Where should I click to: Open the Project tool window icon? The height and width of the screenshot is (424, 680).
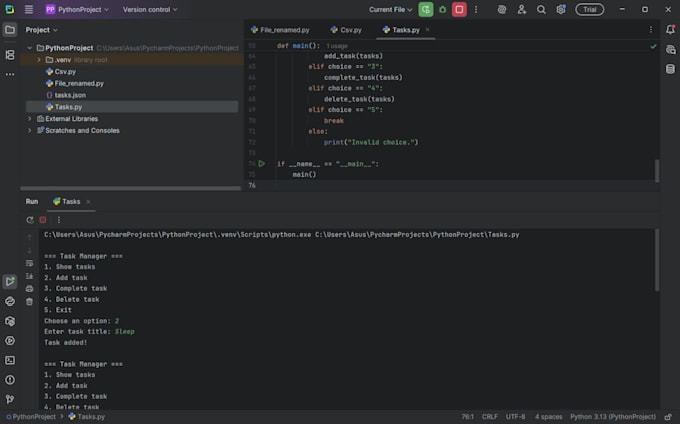[10, 30]
